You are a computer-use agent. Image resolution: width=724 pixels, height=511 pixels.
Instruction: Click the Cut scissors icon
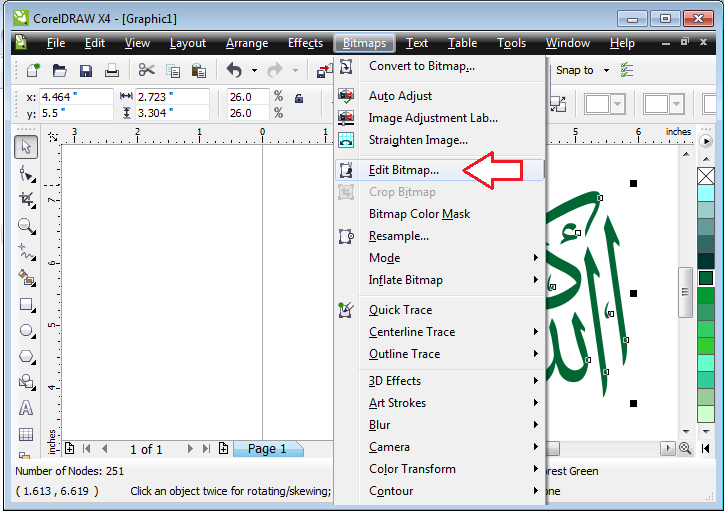[x=146, y=70]
